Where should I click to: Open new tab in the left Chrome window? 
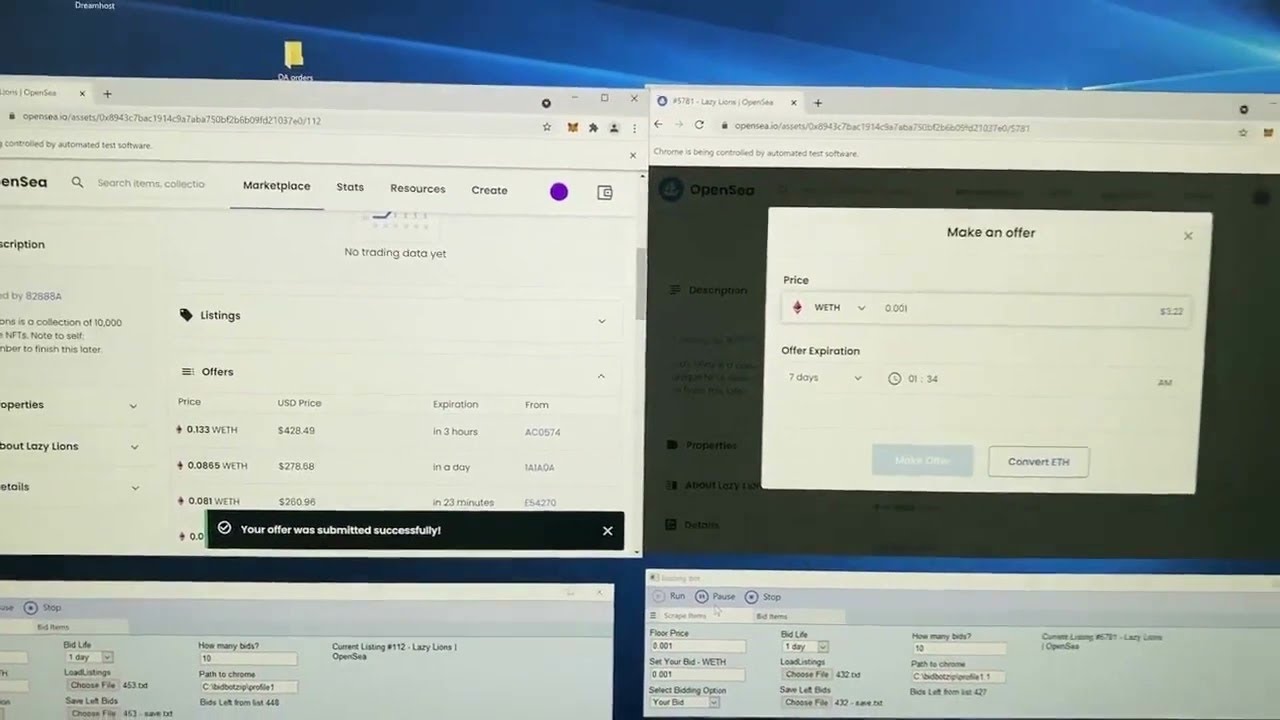[107, 94]
